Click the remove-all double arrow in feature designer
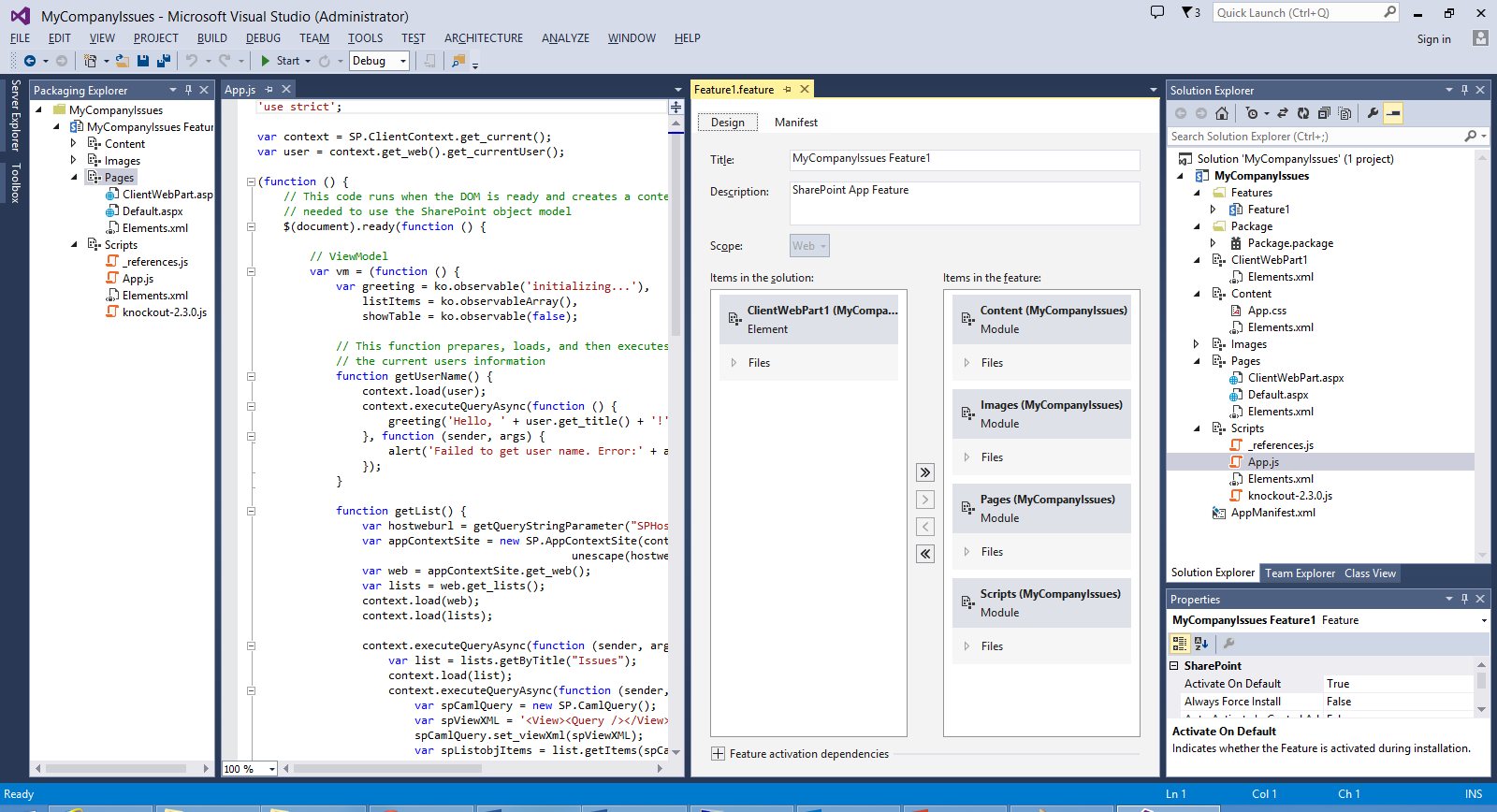The width and height of the screenshot is (1497, 812). point(925,554)
